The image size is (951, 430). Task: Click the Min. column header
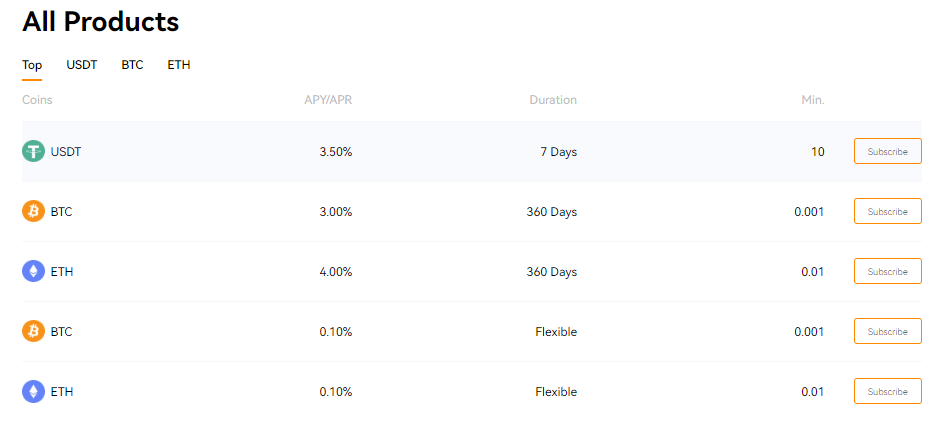(812, 100)
